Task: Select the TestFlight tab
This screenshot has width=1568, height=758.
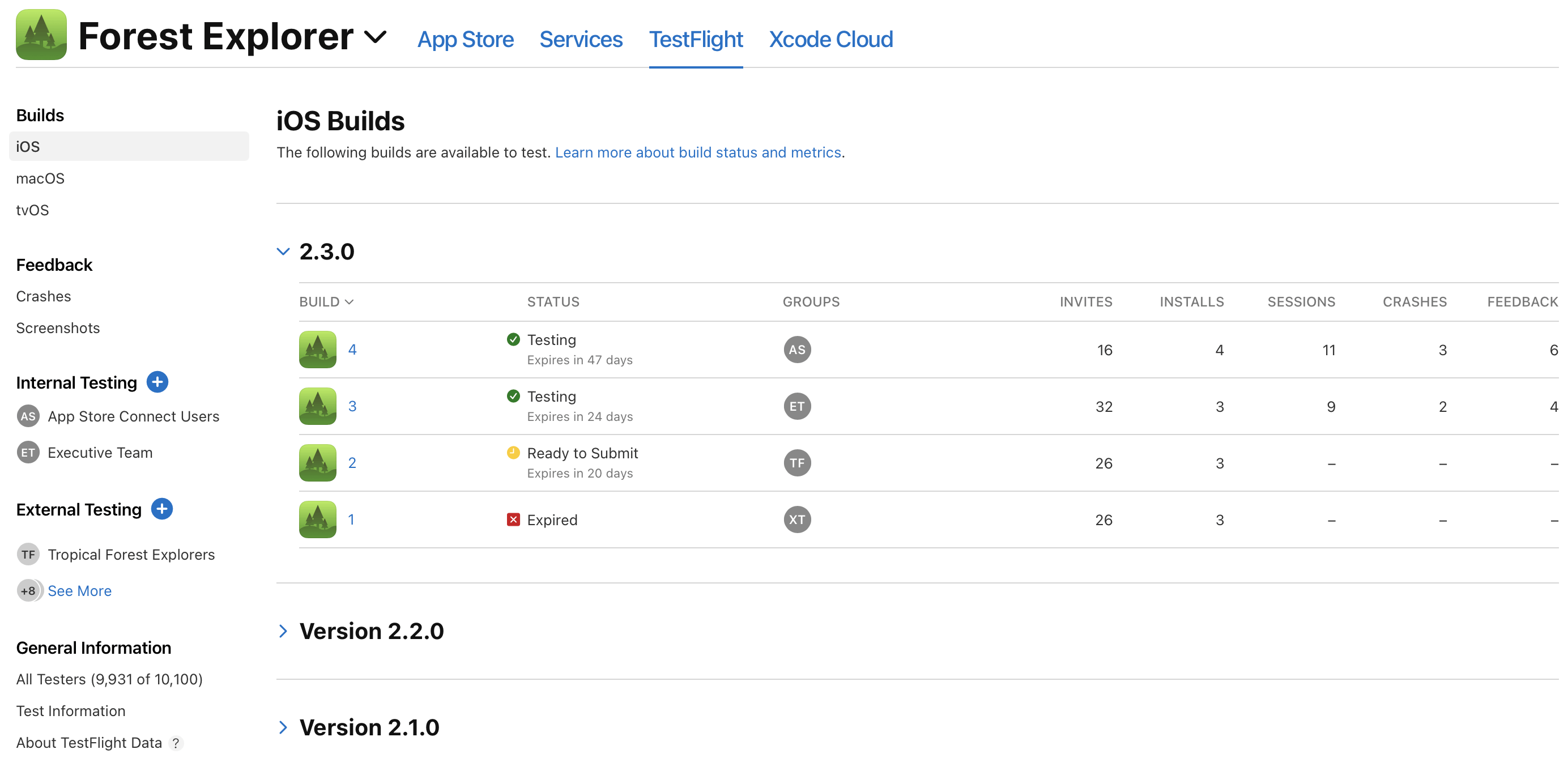Action: [696, 40]
